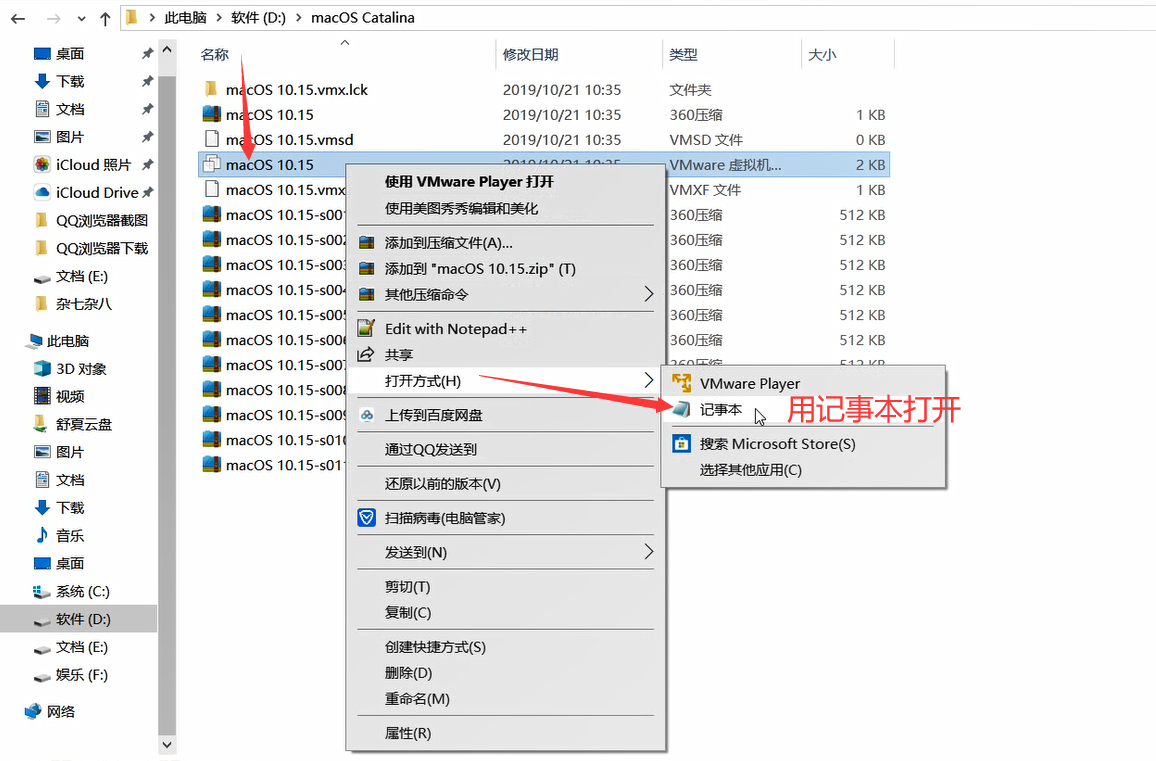This screenshot has height=761, width=1156.
Task: Unpin iCloud Drive from Quick Access
Action: point(149,192)
